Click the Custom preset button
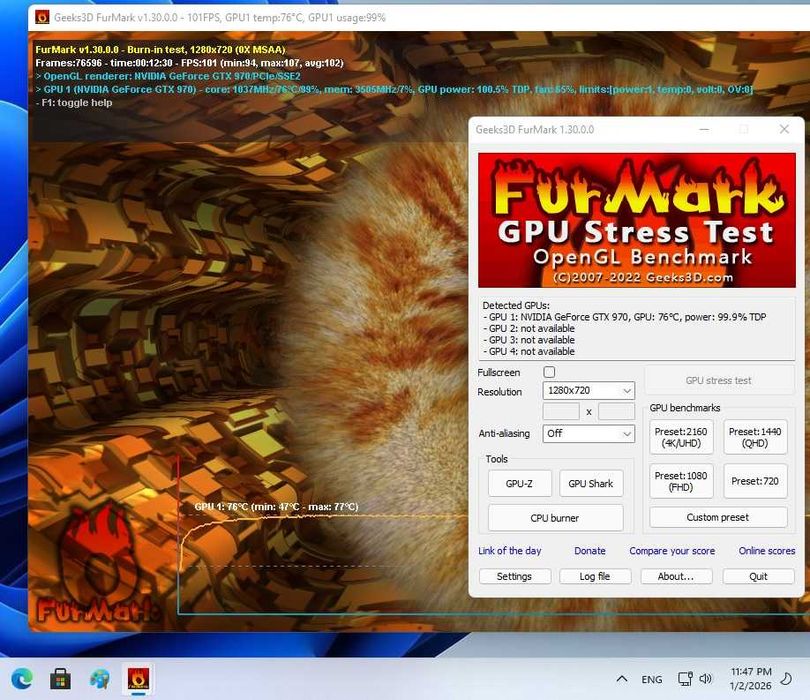The width and height of the screenshot is (810, 700). (718, 517)
